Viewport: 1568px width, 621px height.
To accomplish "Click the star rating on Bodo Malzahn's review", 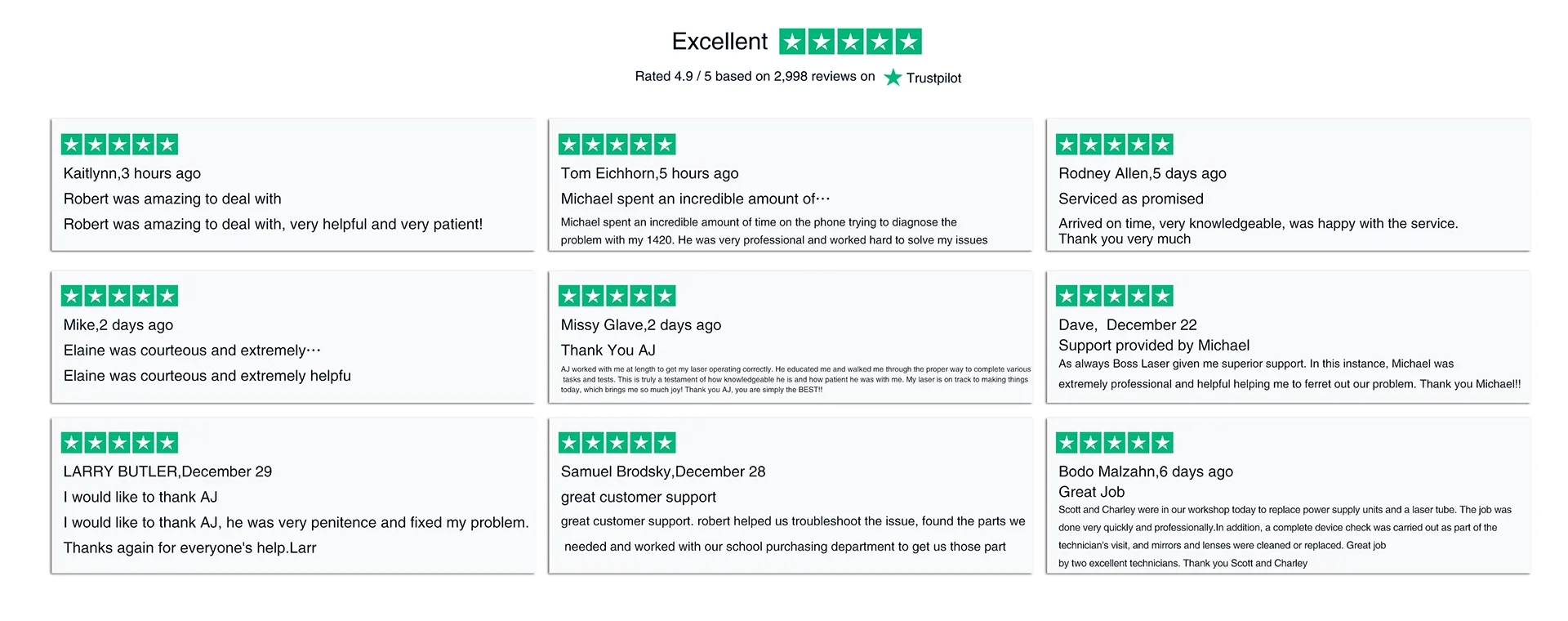I will point(1114,443).
